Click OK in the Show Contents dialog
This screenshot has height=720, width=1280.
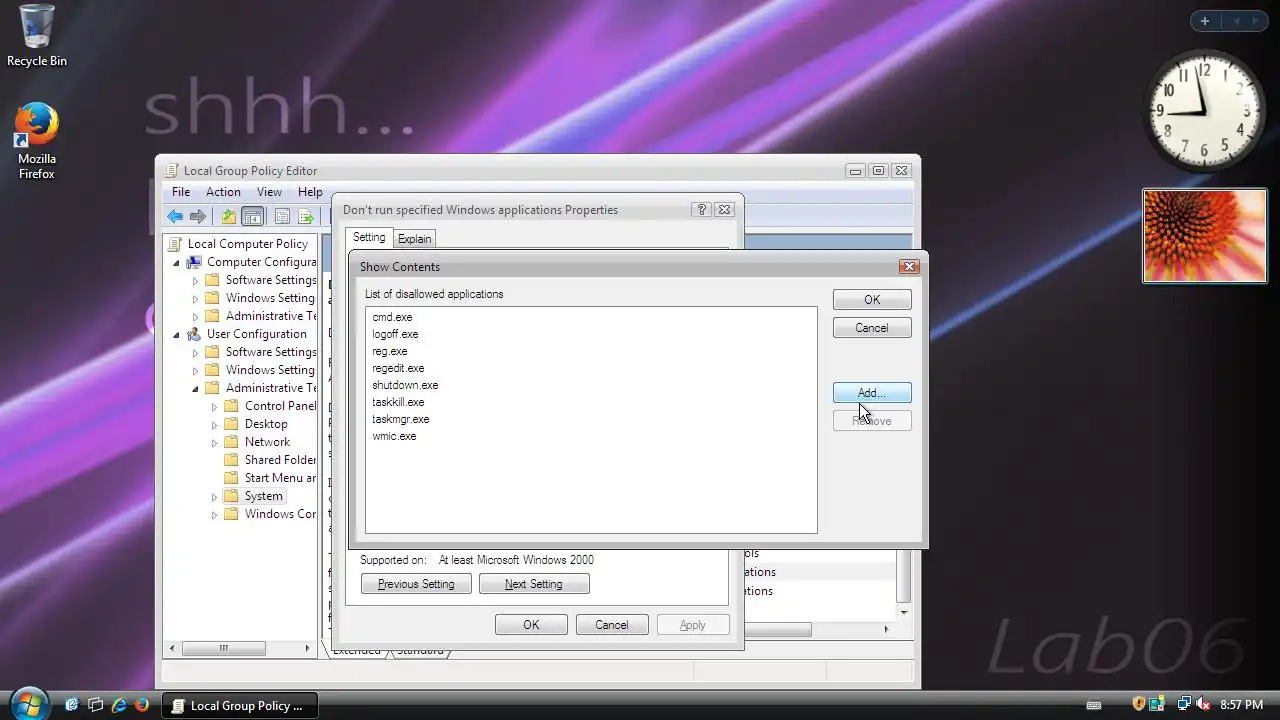pyautogui.click(x=872, y=300)
